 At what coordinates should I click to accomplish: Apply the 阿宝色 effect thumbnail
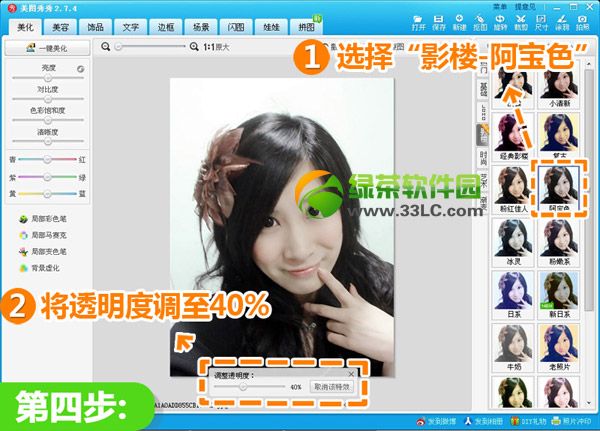tap(559, 189)
